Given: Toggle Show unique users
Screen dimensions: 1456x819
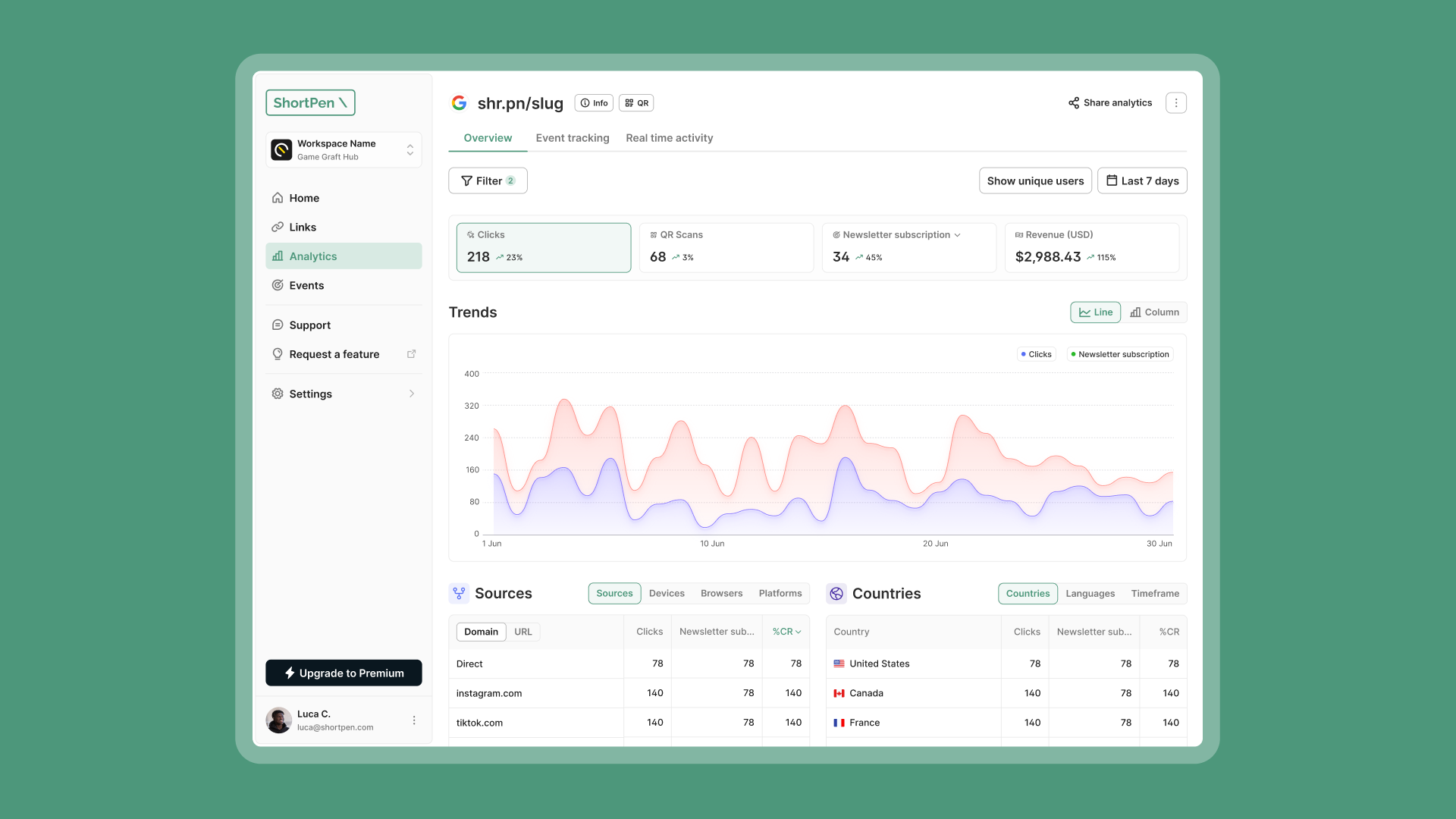Looking at the screenshot, I should [1035, 180].
